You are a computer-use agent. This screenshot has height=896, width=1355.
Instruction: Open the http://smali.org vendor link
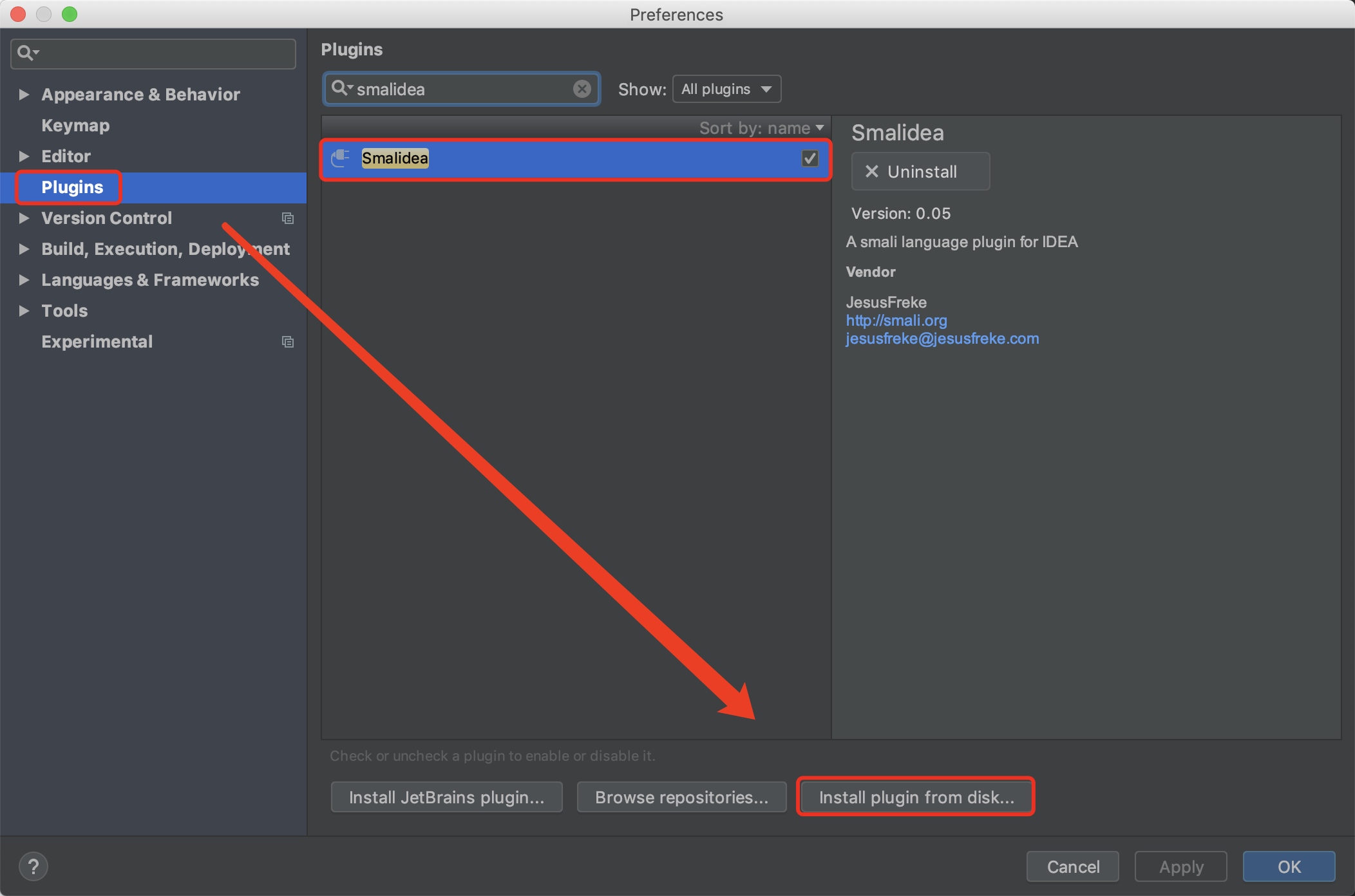(896, 321)
